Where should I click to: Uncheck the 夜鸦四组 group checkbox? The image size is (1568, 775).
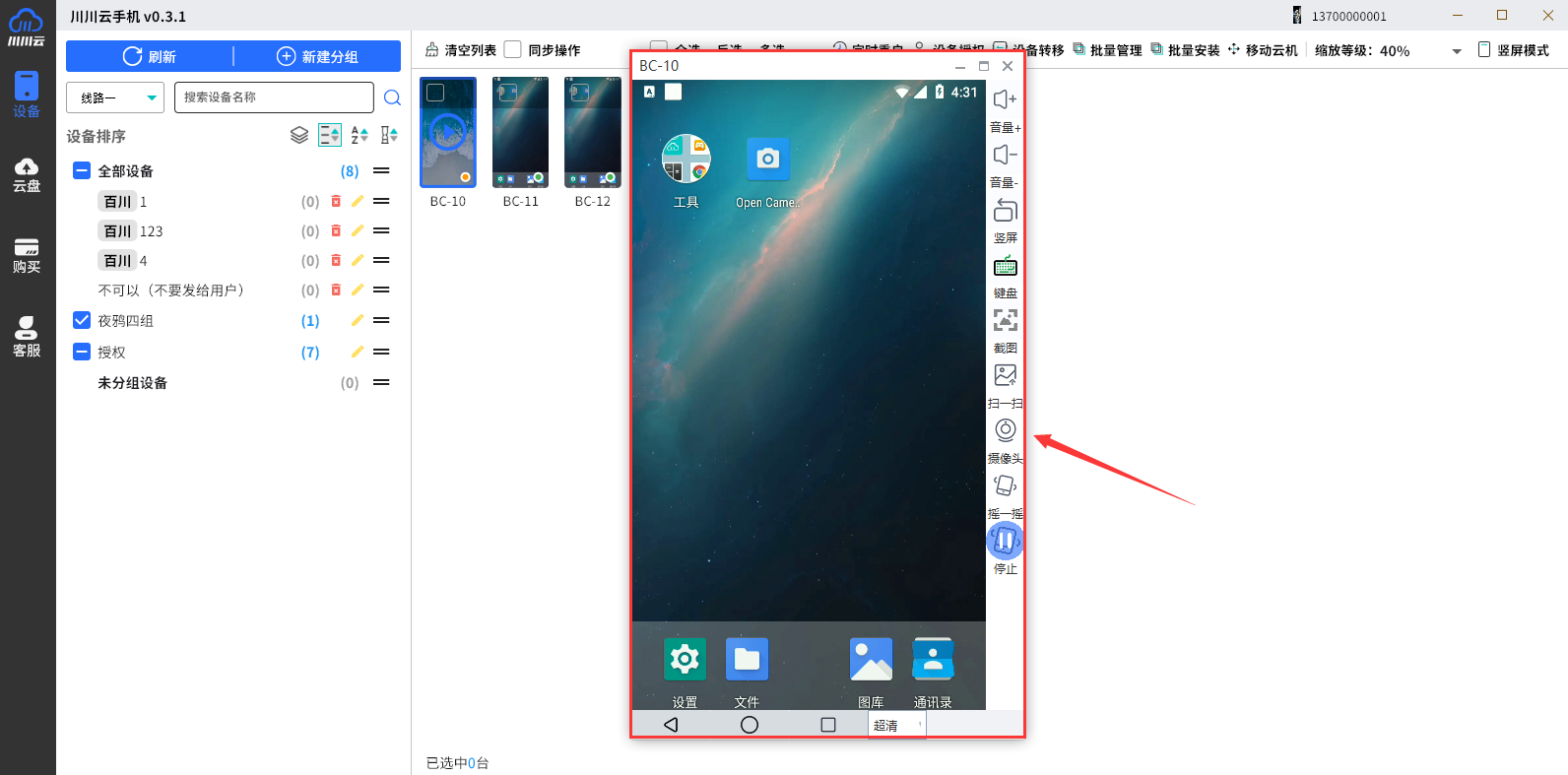pyautogui.click(x=82, y=320)
